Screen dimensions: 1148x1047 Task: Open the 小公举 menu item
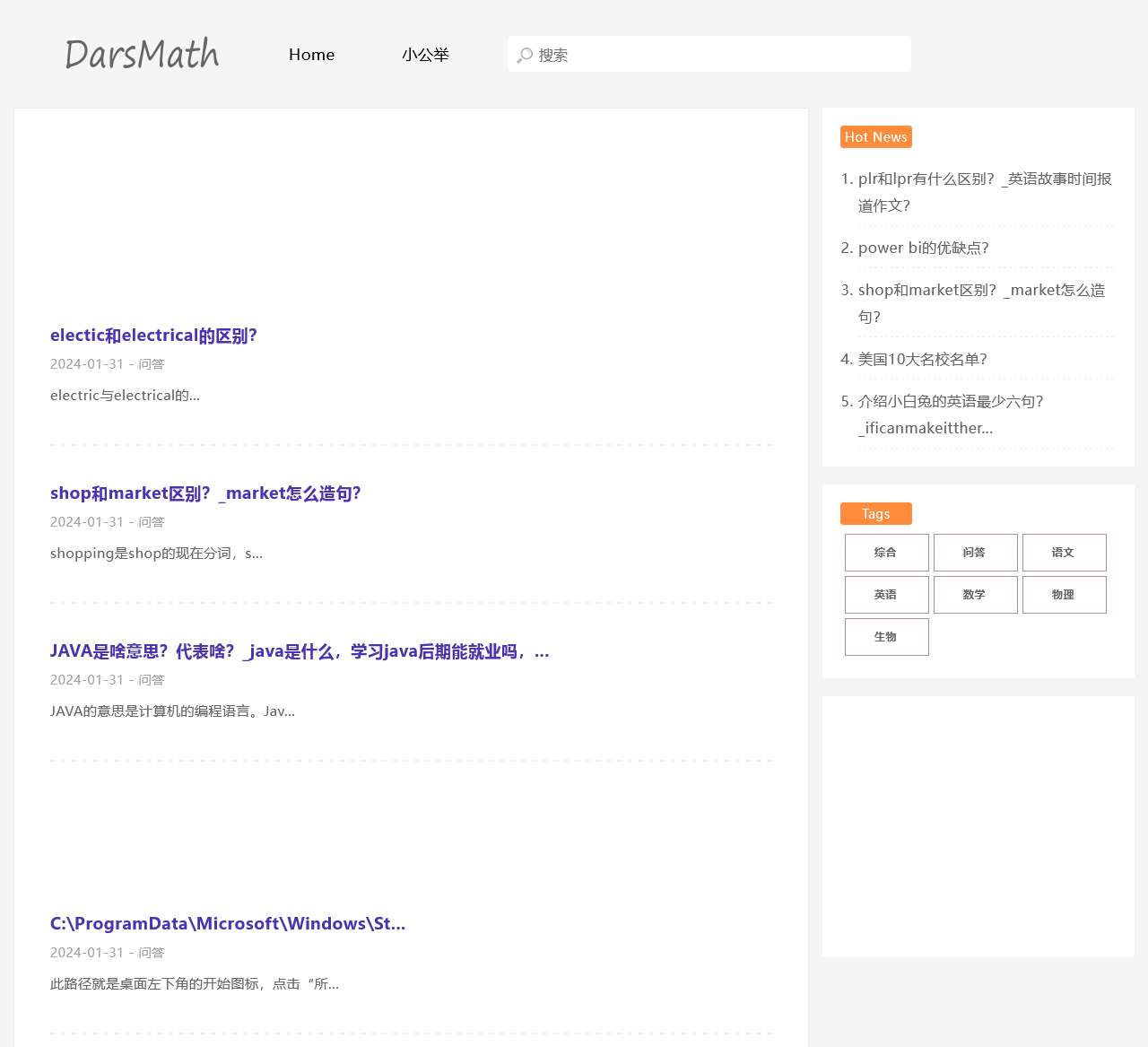[x=425, y=55]
